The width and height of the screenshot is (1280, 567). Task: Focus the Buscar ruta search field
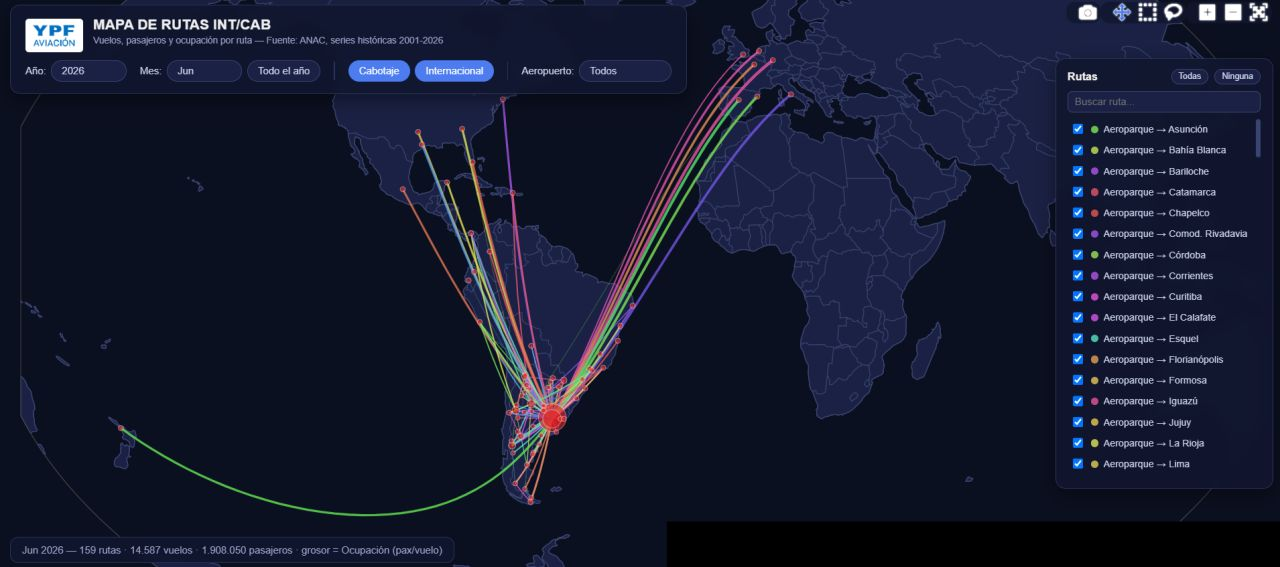point(1164,102)
